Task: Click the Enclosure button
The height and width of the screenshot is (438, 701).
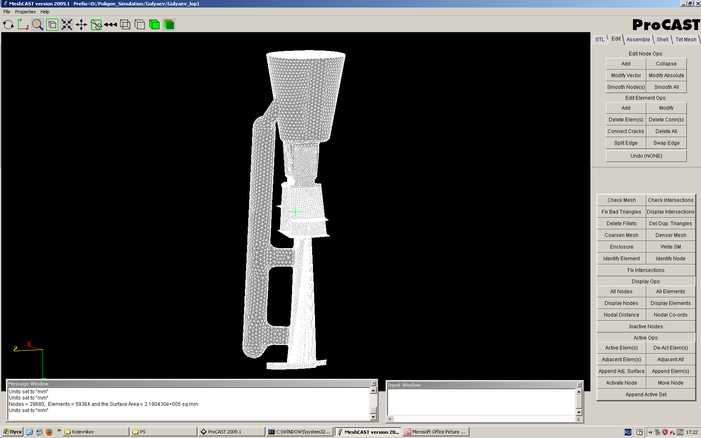Action: pyautogui.click(x=621, y=247)
